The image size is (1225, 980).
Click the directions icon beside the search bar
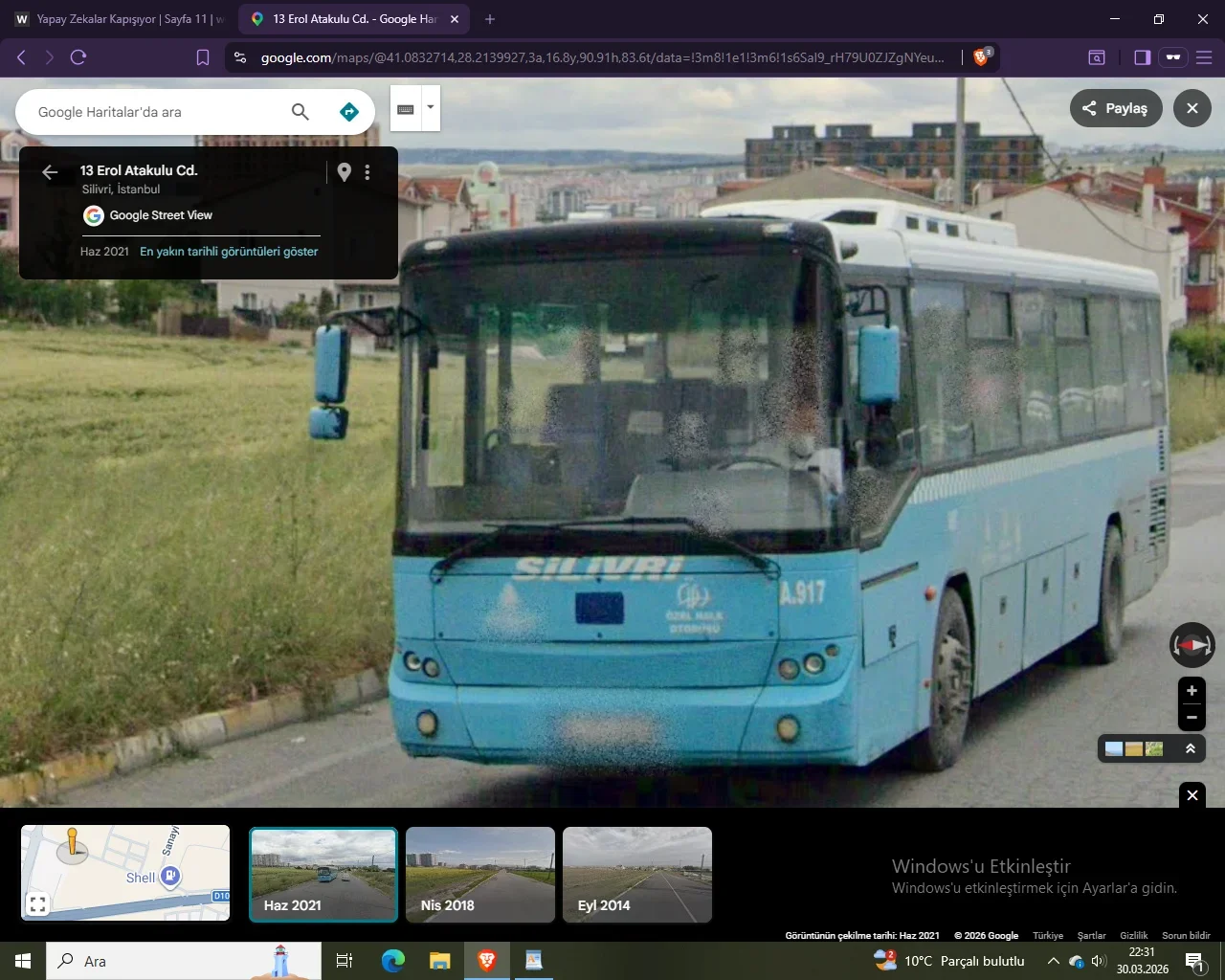(x=349, y=111)
